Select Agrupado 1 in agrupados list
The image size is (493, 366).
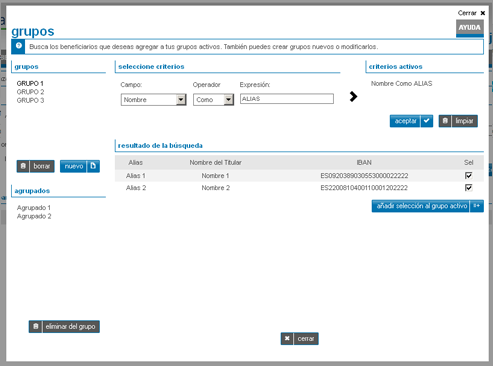[x=34, y=208]
